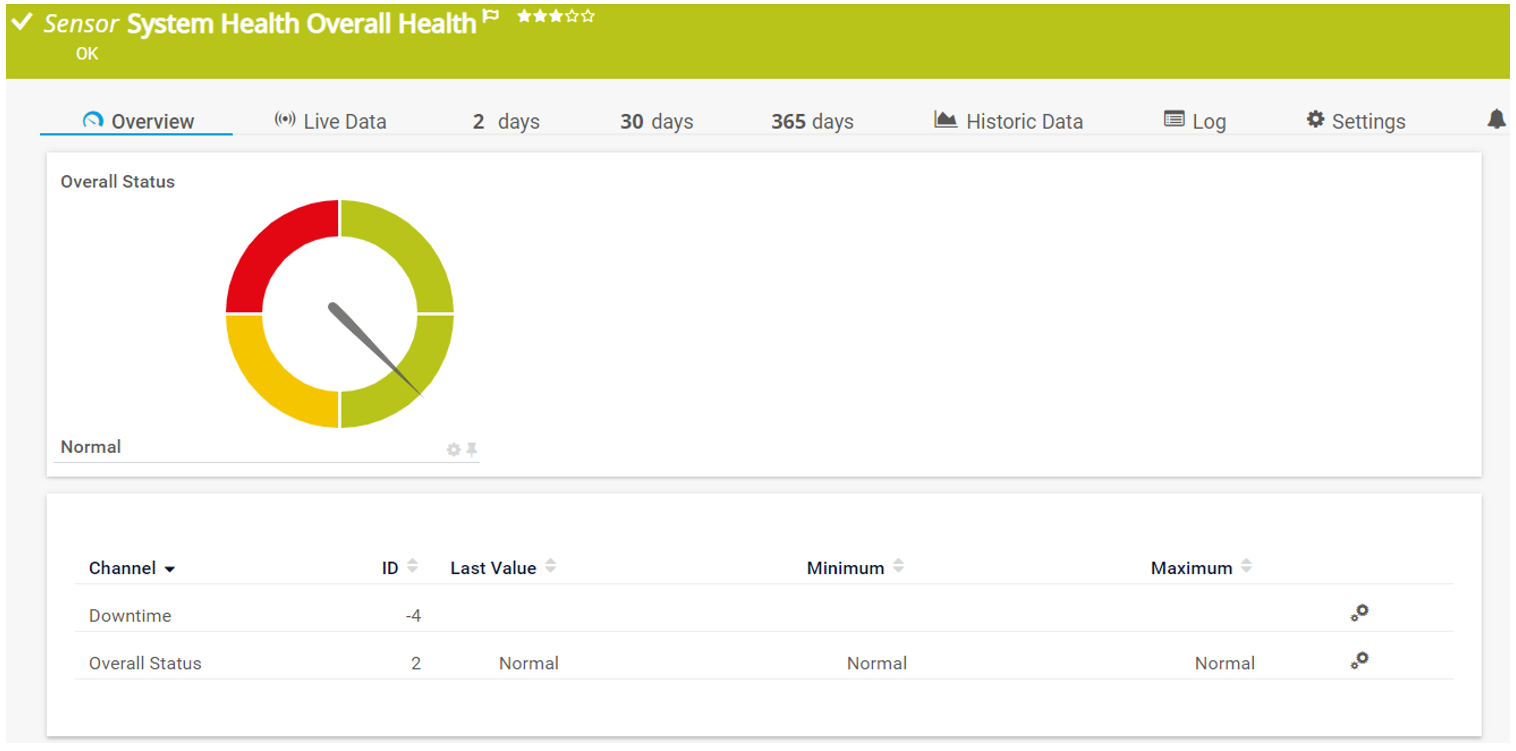Click the flag priority icon beside sensor title
Screen dimensions: 1516x751
coord(490,17)
